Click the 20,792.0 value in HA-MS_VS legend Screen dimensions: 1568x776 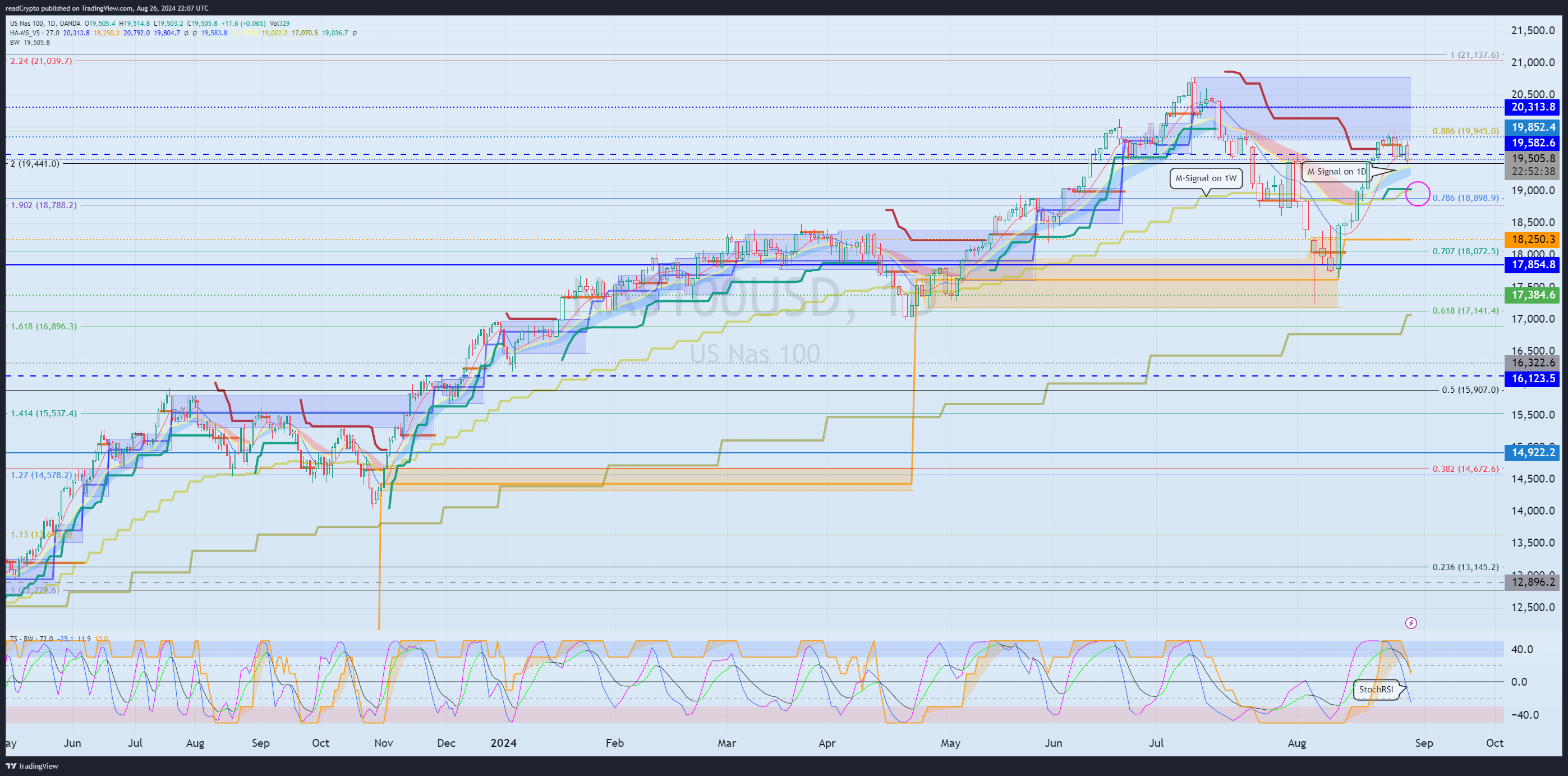click(137, 33)
